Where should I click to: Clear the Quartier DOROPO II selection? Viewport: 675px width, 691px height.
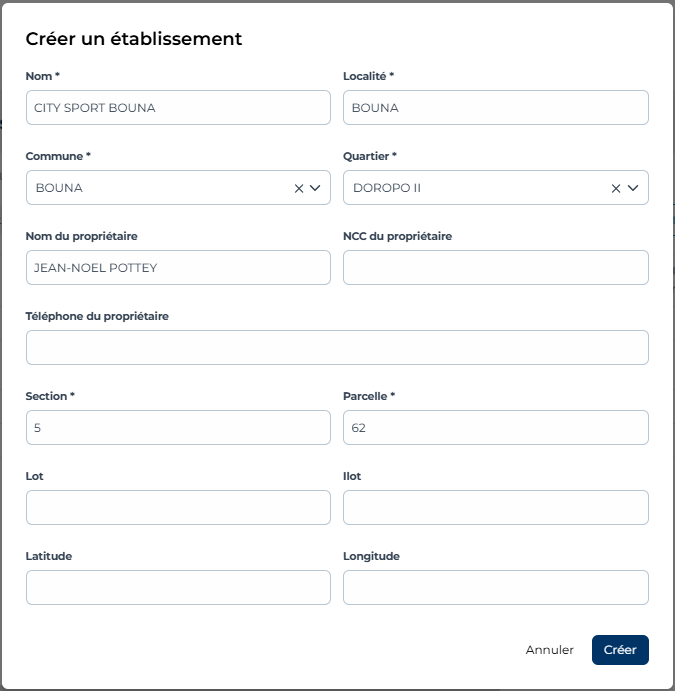(616, 188)
